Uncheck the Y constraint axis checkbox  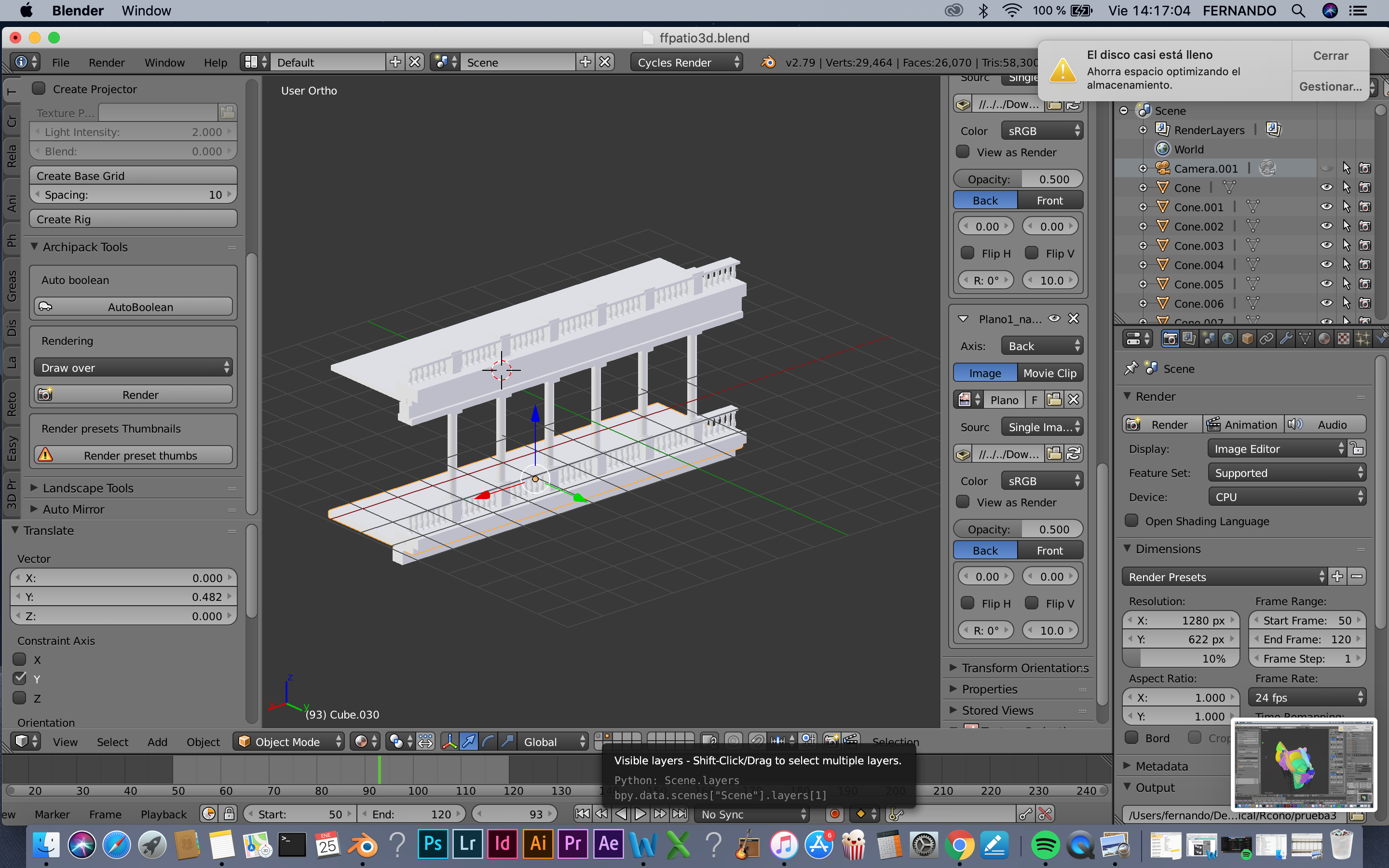[20, 678]
